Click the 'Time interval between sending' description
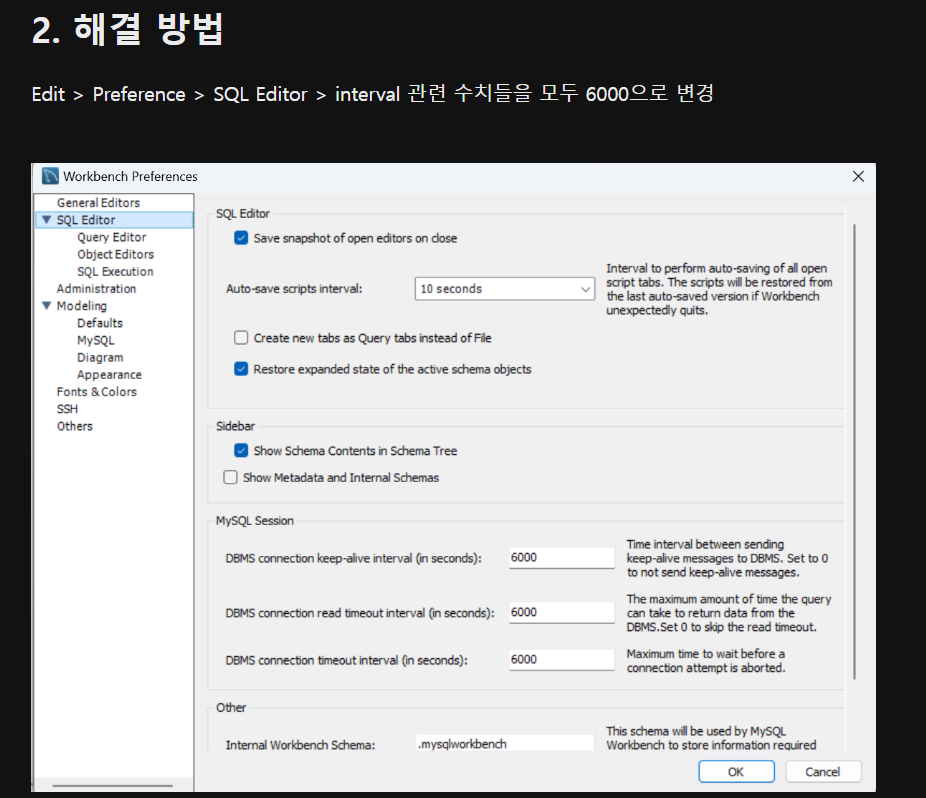This screenshot has height=798, width=926. (x=728, y=558)
